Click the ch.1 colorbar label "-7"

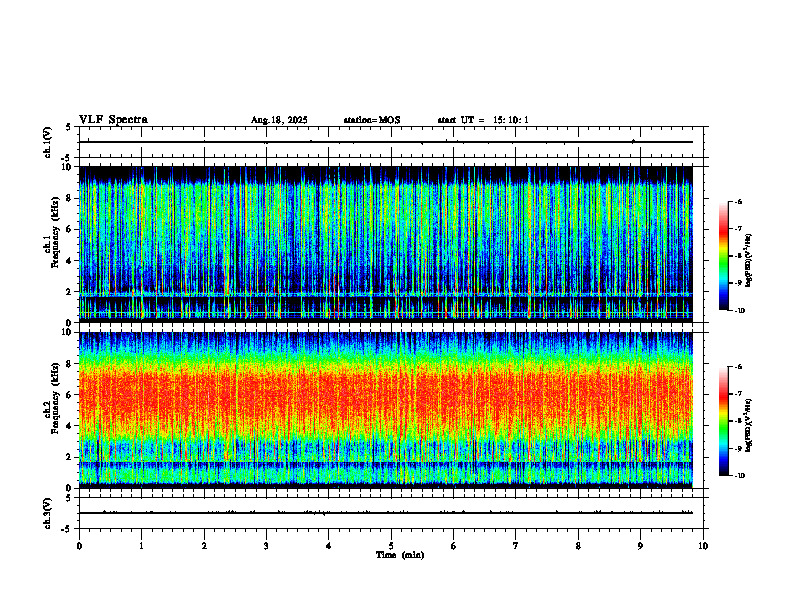point(738,228)
